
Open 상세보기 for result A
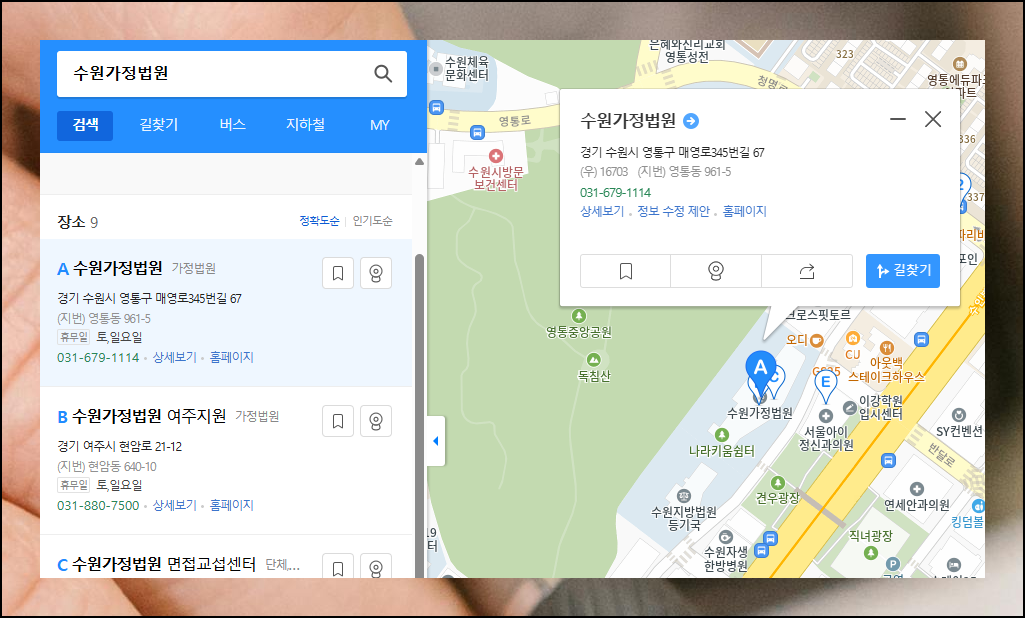(x=175, y=358)
